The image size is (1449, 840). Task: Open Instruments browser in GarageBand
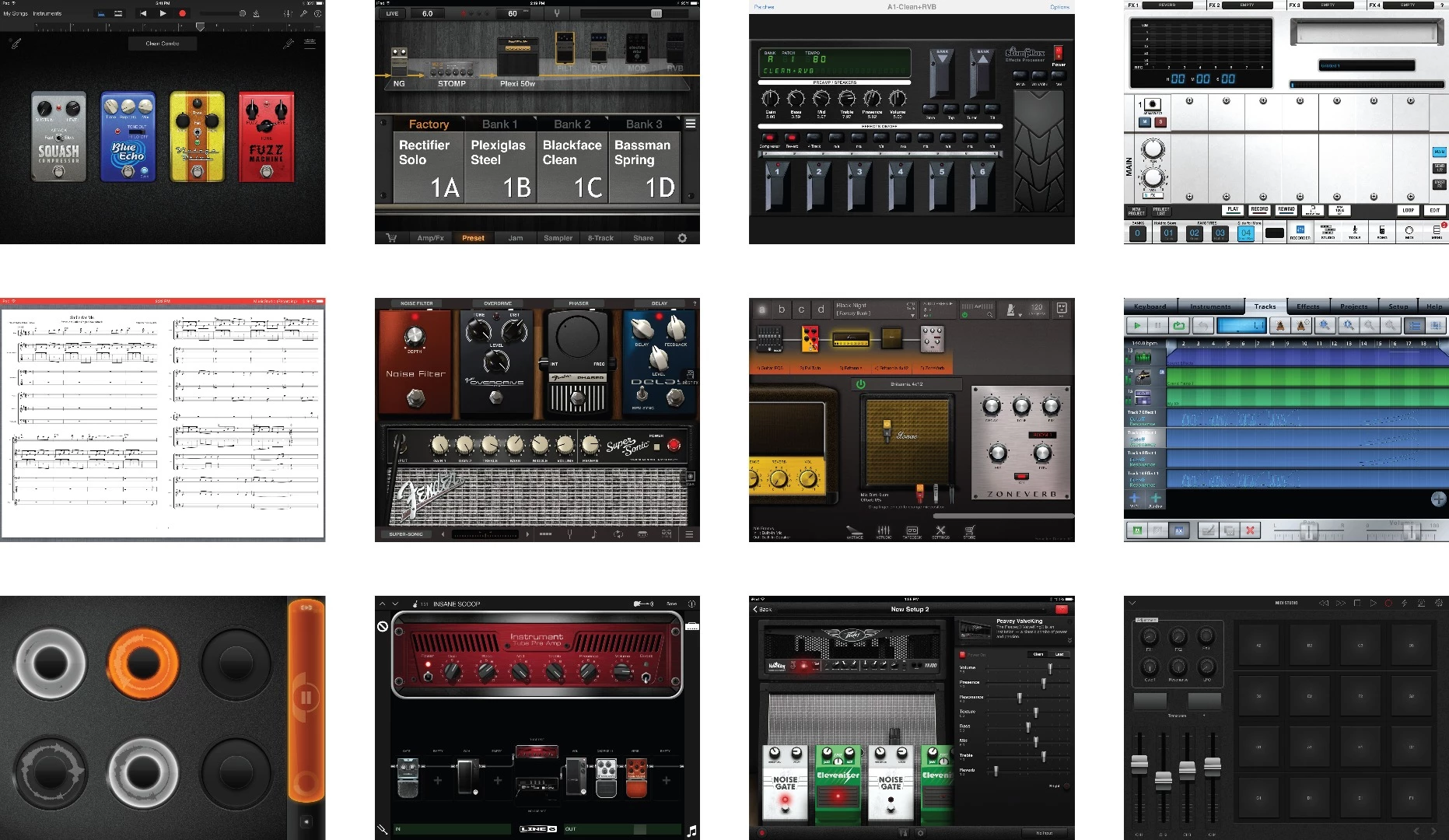(47, 13)
